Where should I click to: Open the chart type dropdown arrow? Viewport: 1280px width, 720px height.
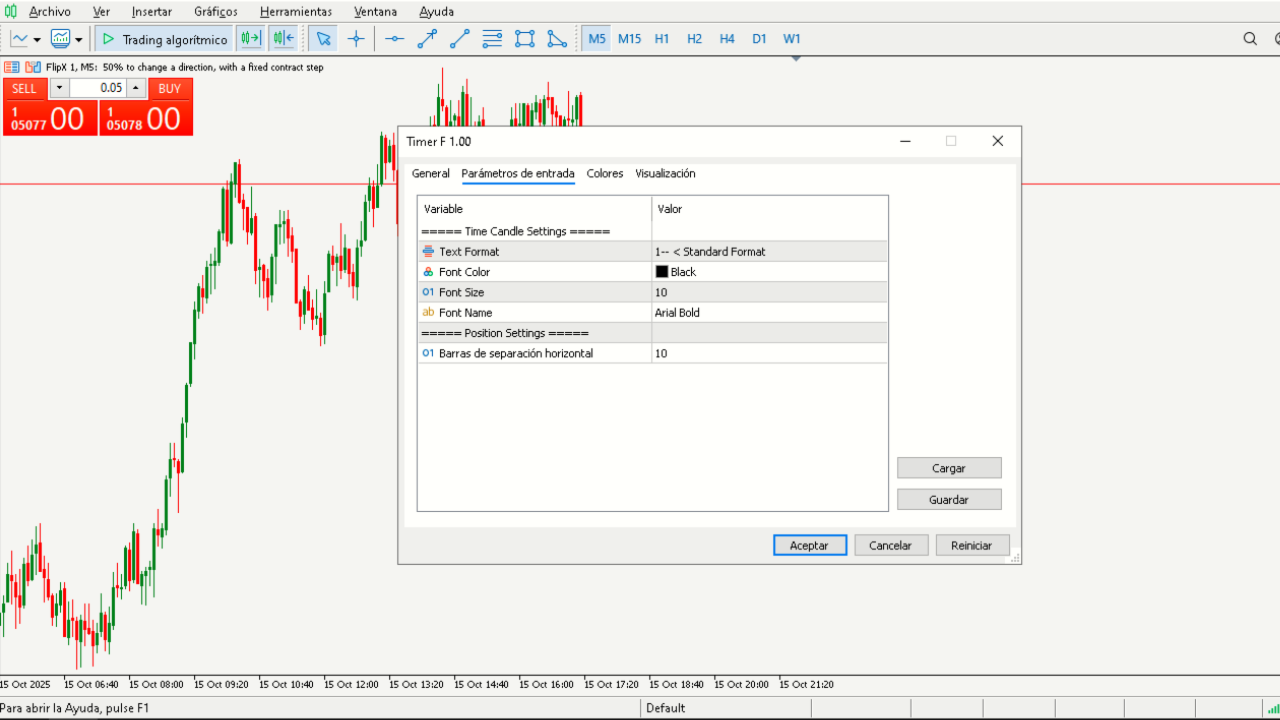38,38
